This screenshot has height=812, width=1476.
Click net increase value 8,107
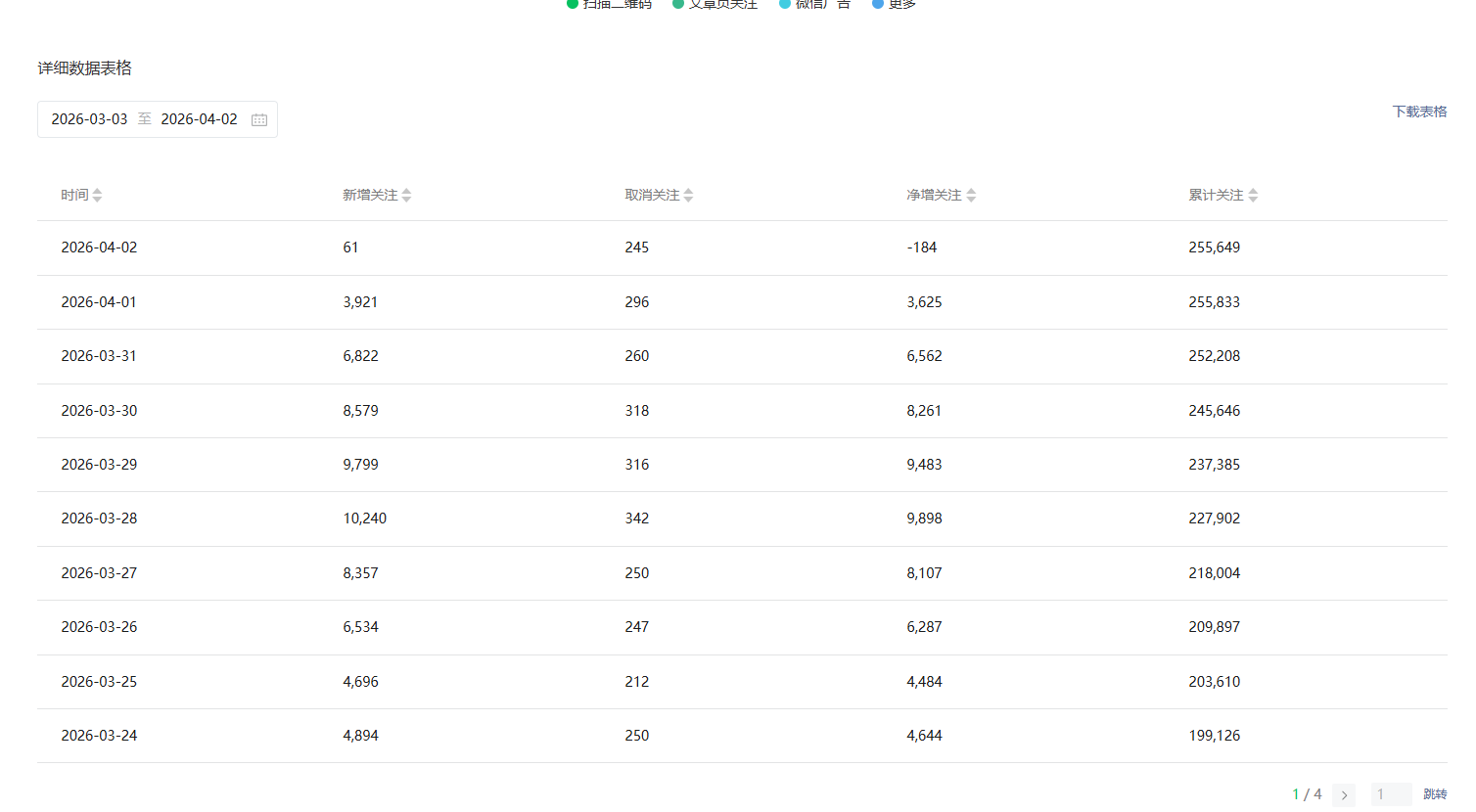click(924, 573)
